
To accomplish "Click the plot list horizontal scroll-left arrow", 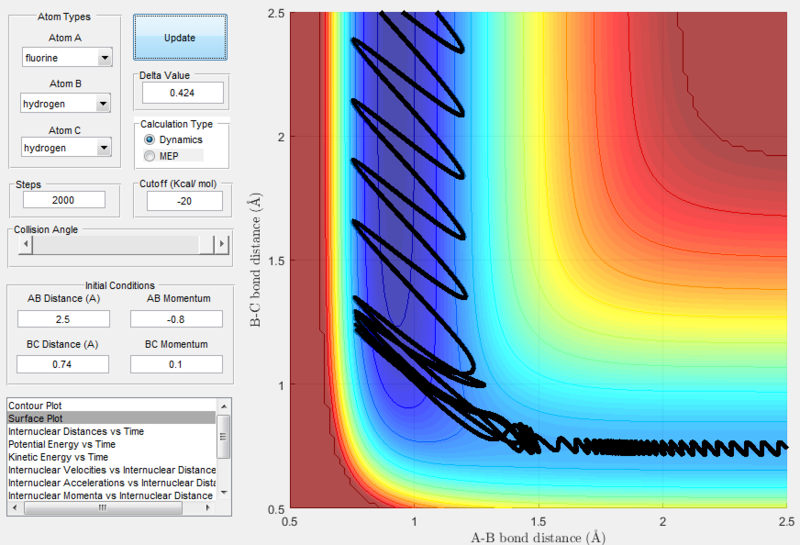I will pyautogui.click(x=15, y=508).
